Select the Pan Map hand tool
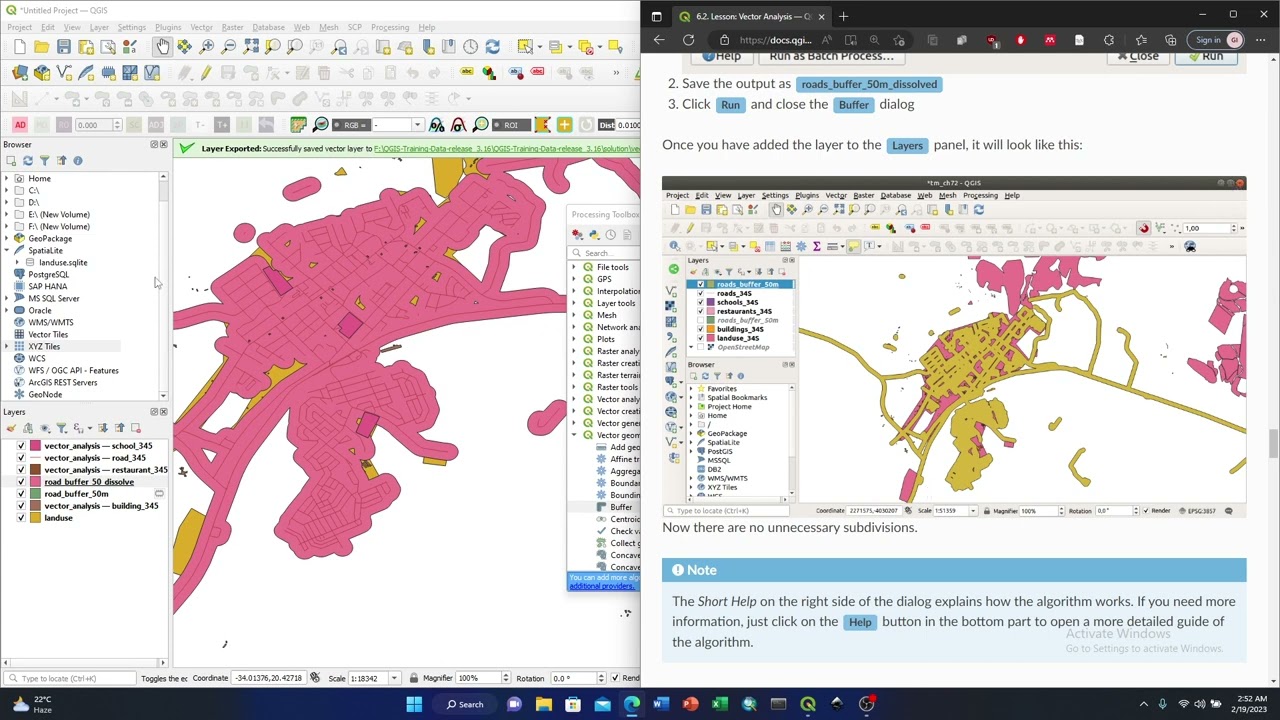The height and width of the screenshot is (720, 1280). (163, 47)
